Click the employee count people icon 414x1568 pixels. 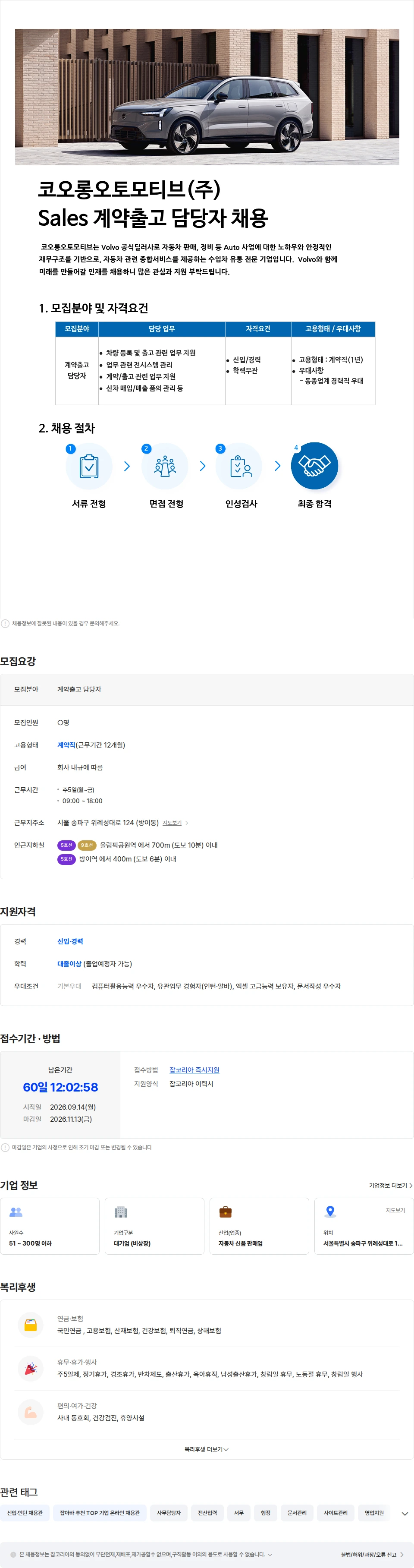click(x=16, y=1212)
